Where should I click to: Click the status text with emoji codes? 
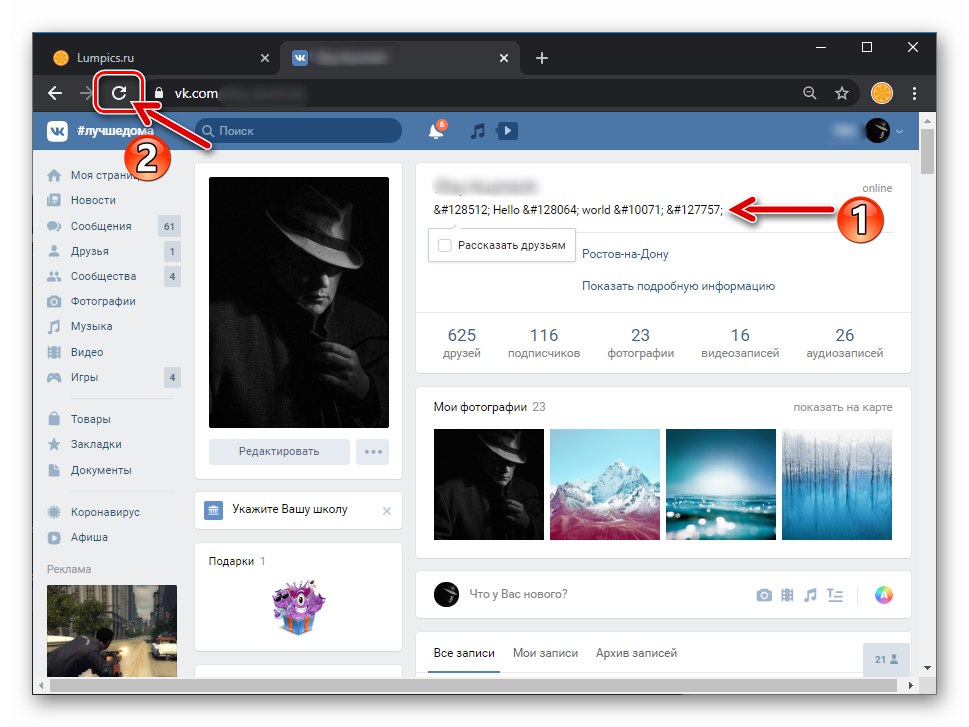(578, 210)
